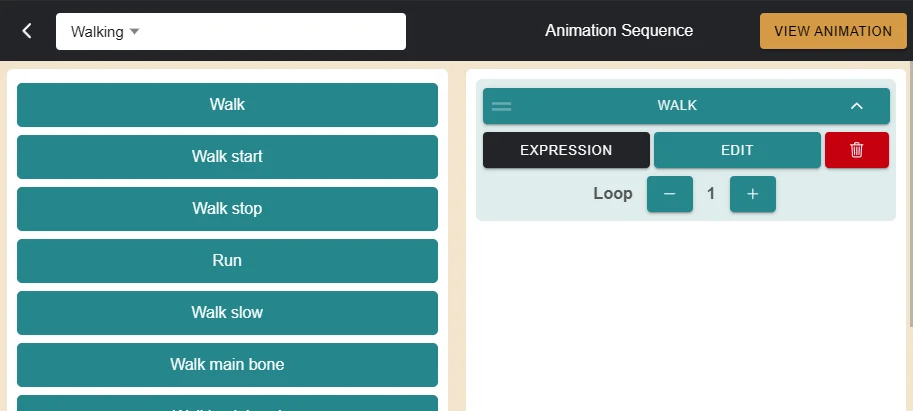Viewport: 913px width, 411px height.
Task: Add the Run animation
Action: 227,261
